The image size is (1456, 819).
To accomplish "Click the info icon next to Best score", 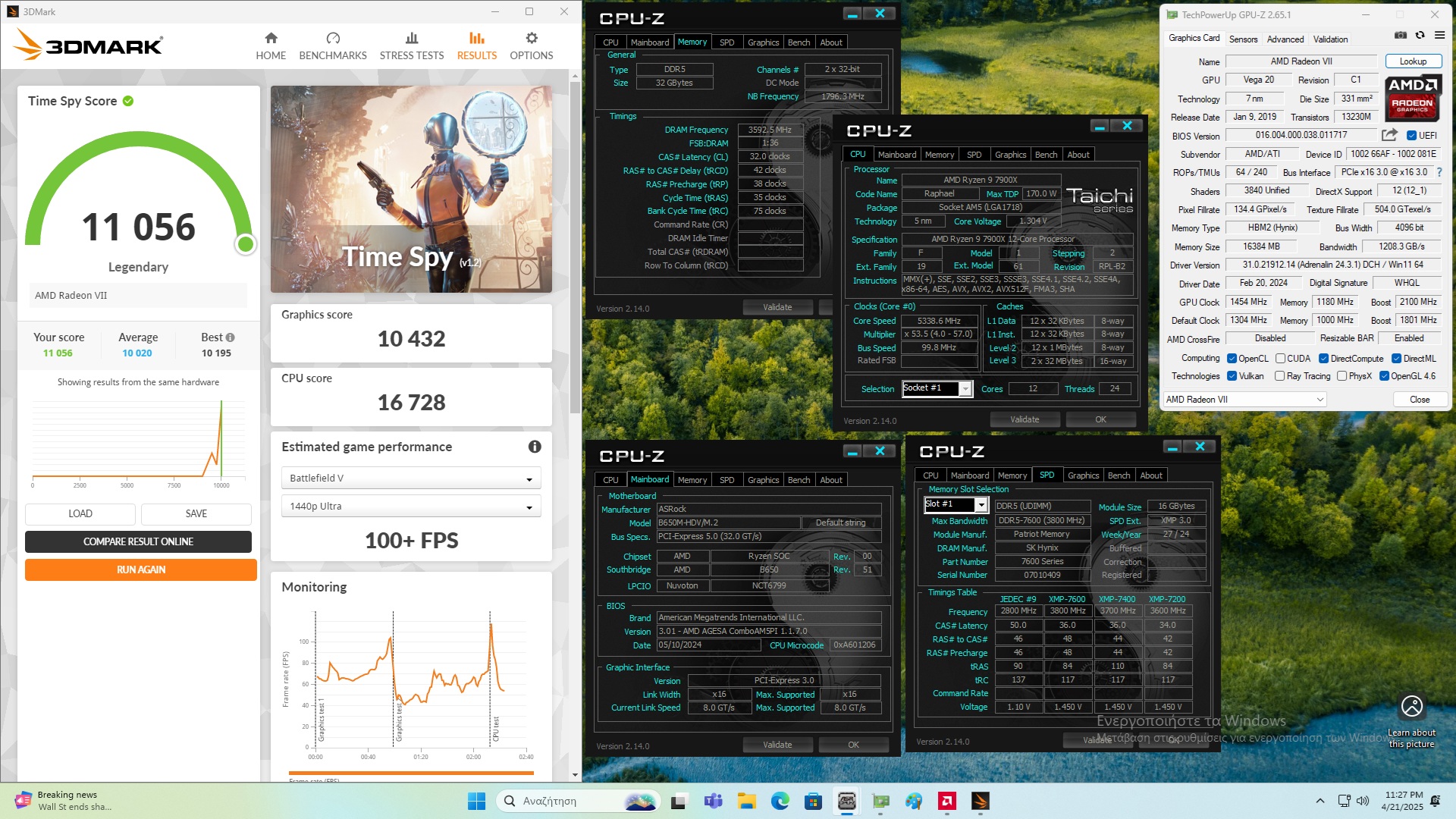I will click(x=230, y=337).
